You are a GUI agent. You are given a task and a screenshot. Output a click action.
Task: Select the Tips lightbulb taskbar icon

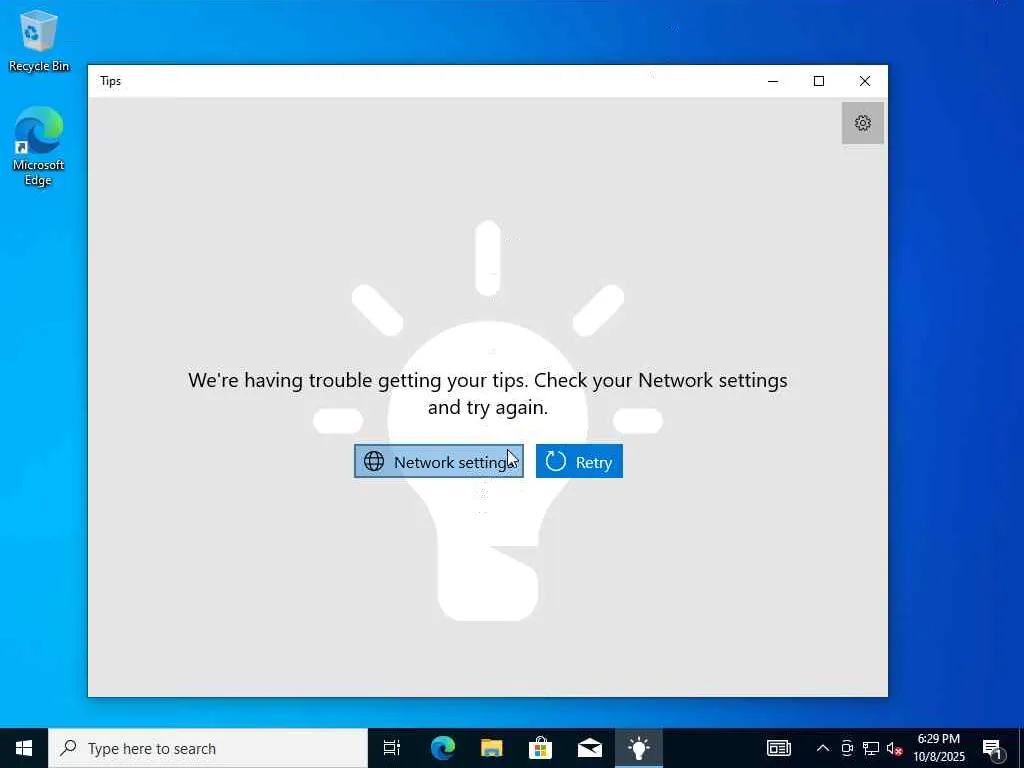coord(638,748)
